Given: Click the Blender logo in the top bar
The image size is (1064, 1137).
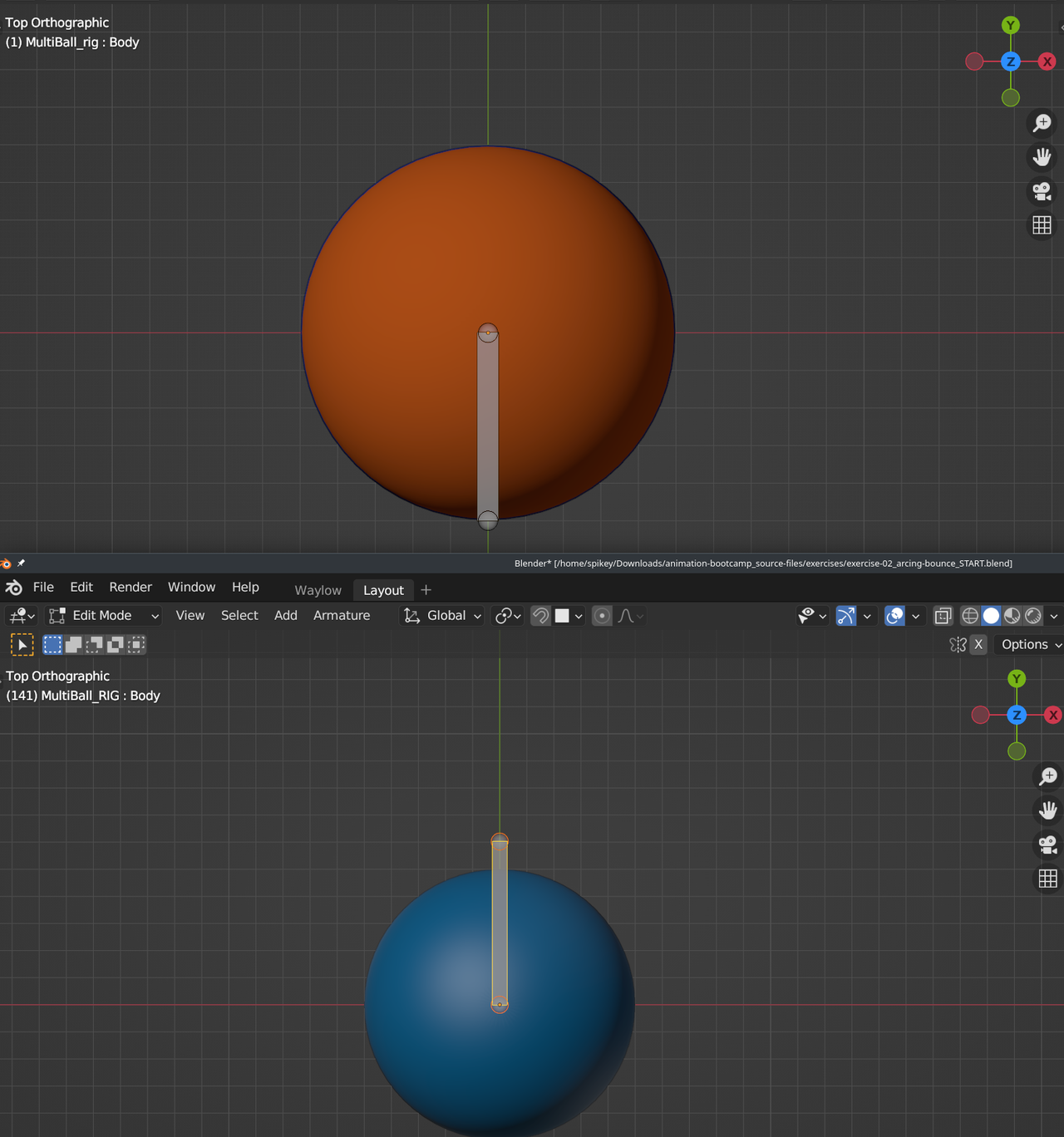Looking at the screenshot, I should click(14, 587).
